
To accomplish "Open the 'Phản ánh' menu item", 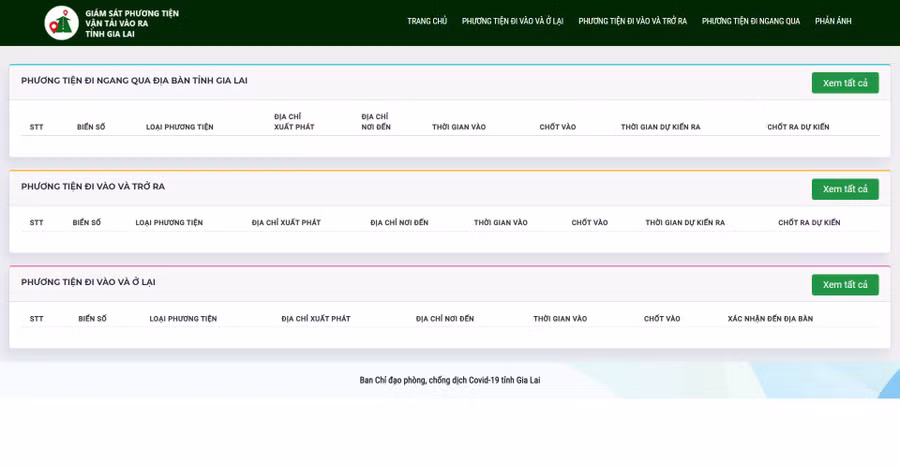I will (x=833, y=21).
